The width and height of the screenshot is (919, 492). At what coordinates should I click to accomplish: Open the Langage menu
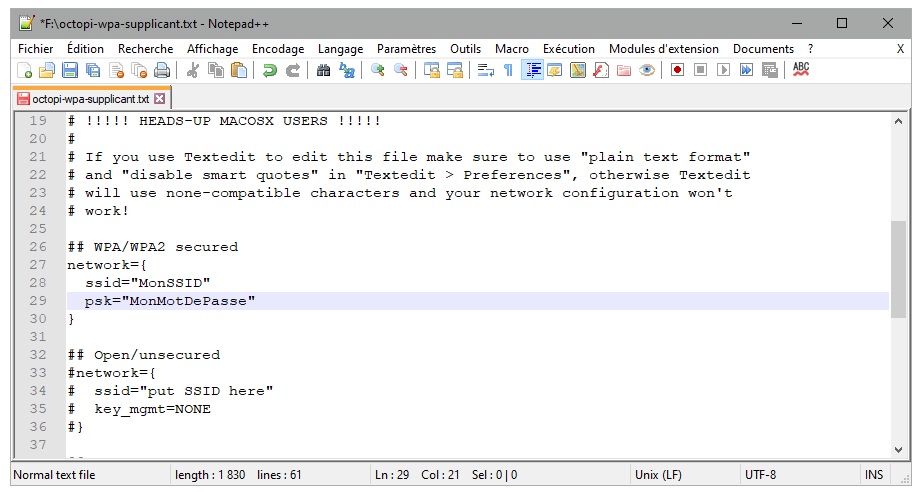[340, 49]
